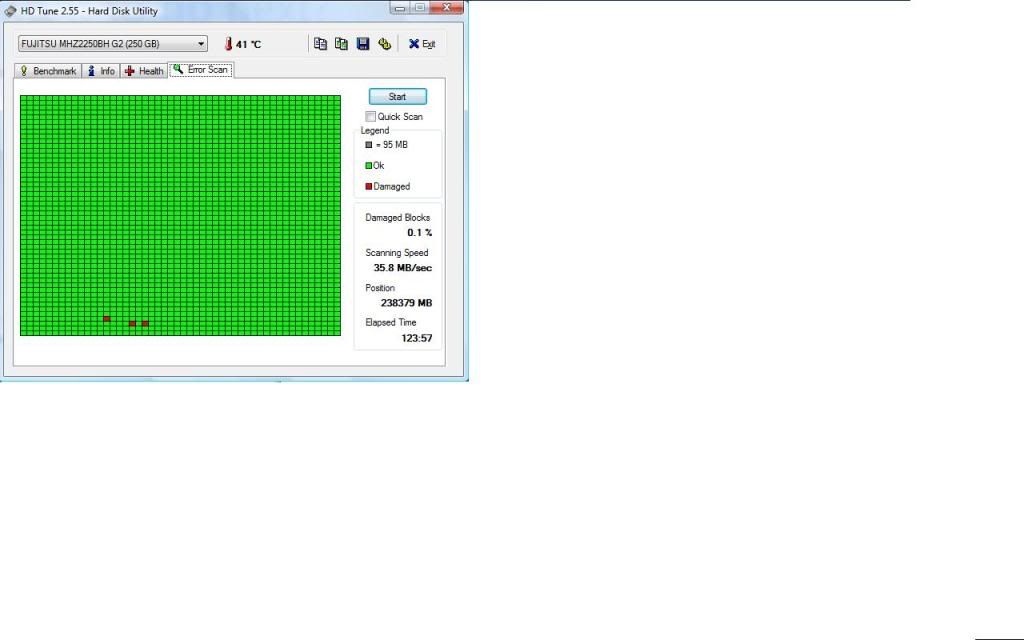Screen dimensions: 1024x640
Task: Open the FUJITSU MHZ2250BH G2 drive dropdown
Action: [113, 44]
